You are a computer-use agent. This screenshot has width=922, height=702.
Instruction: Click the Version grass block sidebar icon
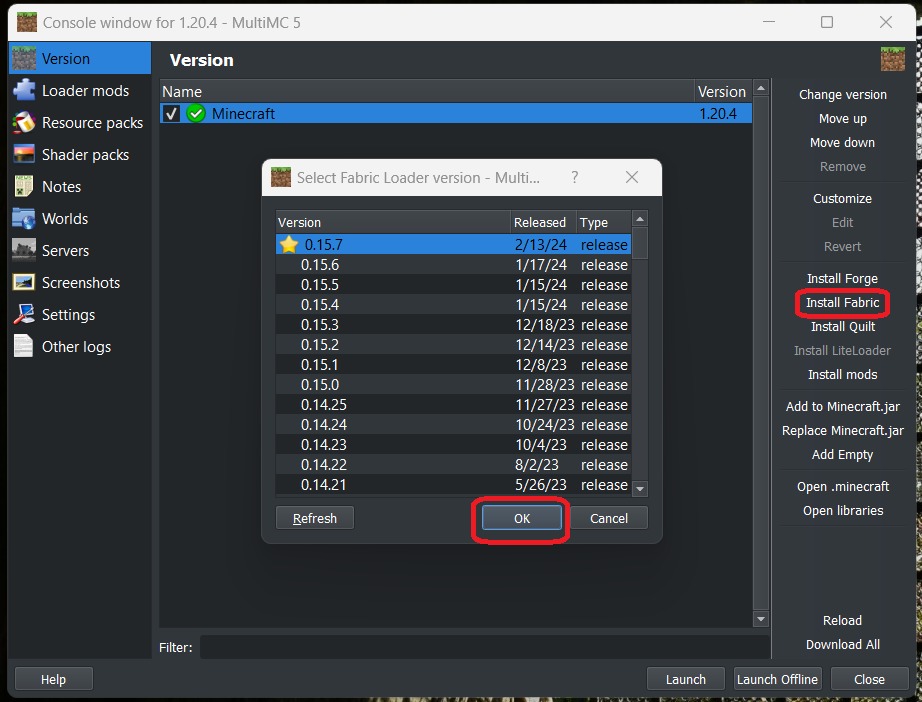[24, 58]
